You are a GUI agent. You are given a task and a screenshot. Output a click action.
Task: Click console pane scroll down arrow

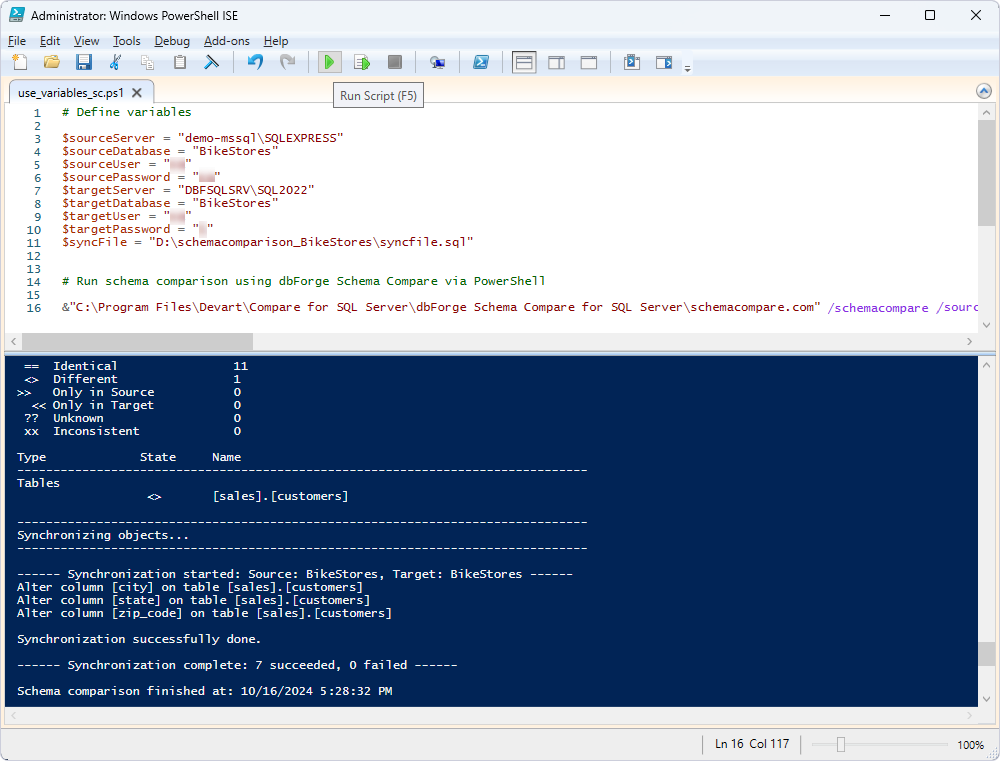(987, 699)
